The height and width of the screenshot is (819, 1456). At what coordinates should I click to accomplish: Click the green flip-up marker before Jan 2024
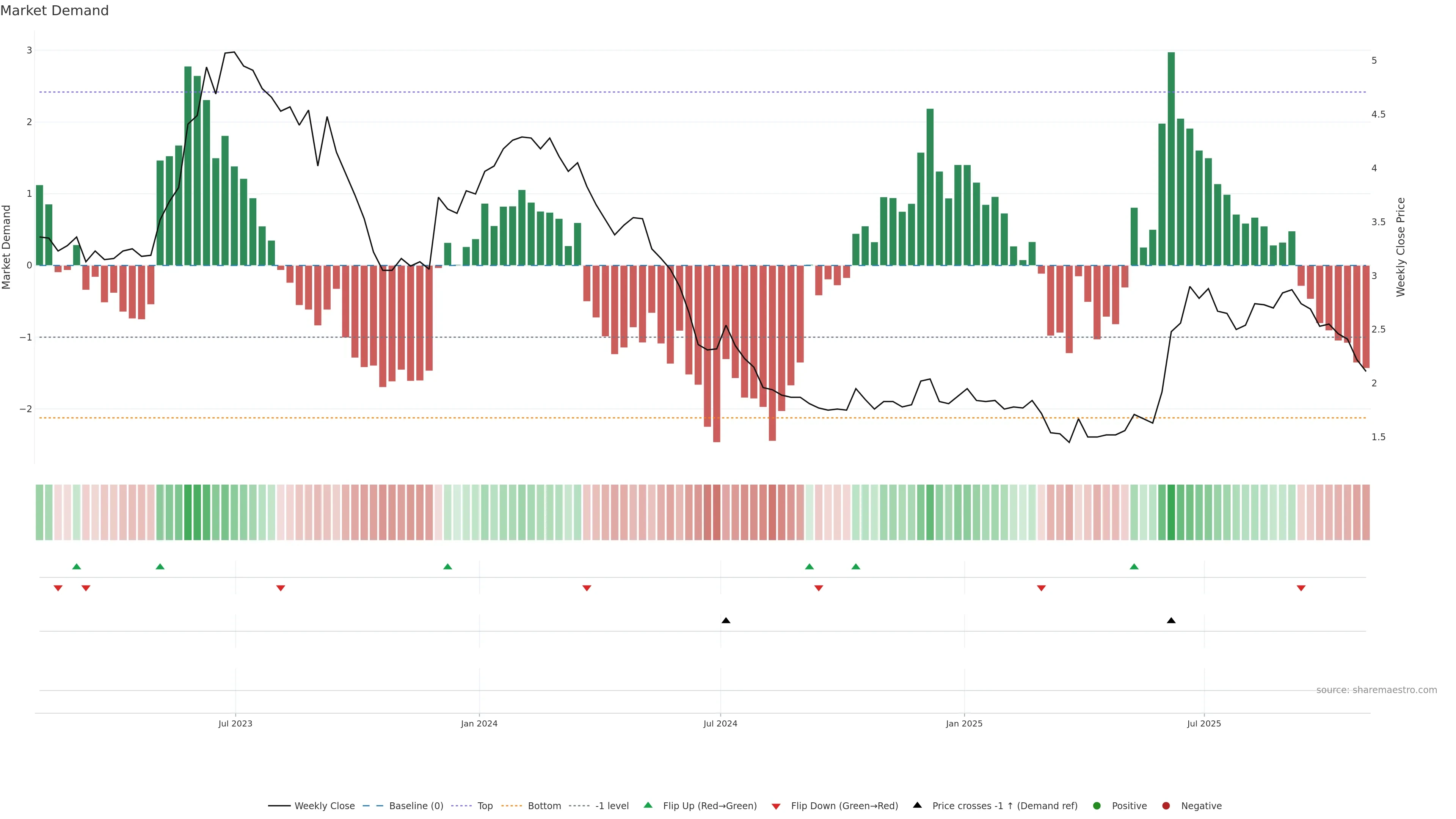click(x=448, y=566)
